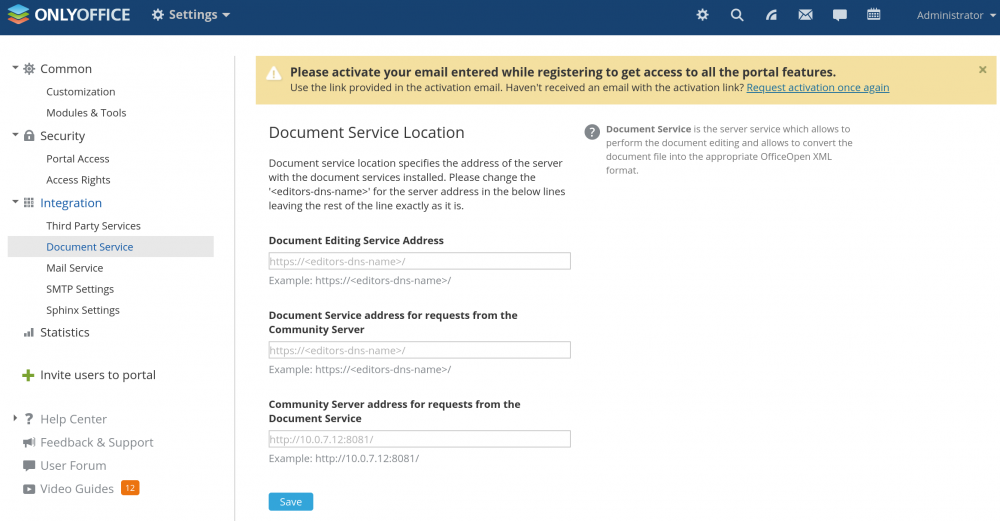Viewport: 1000px width, 521px height.
Task: Focus Document Service address for Community Server field
Action: pos(420,350)
